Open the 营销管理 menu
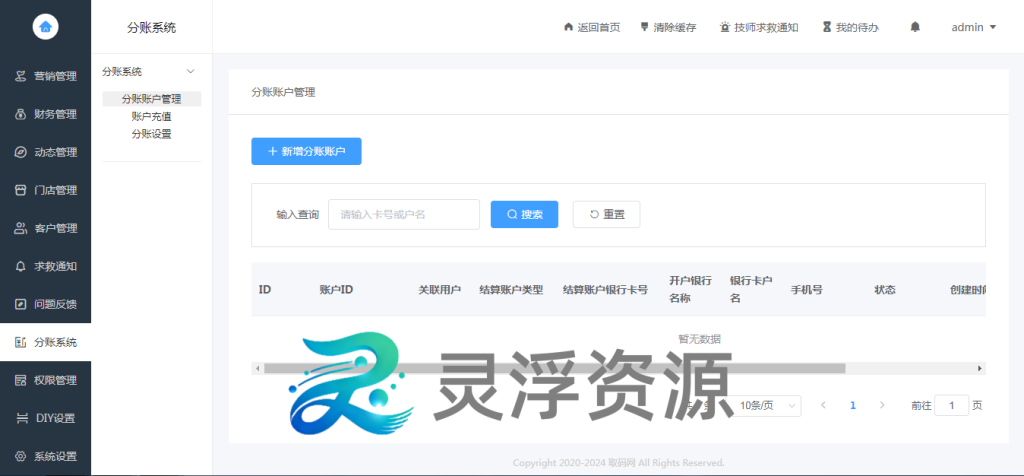 [x=45, y=76]
